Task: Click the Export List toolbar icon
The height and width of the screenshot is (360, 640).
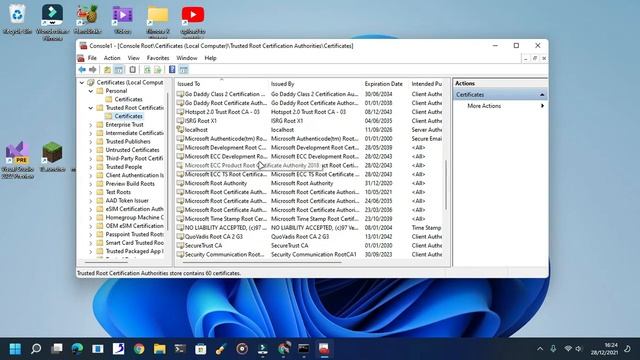Action: (x=158, y=70)
